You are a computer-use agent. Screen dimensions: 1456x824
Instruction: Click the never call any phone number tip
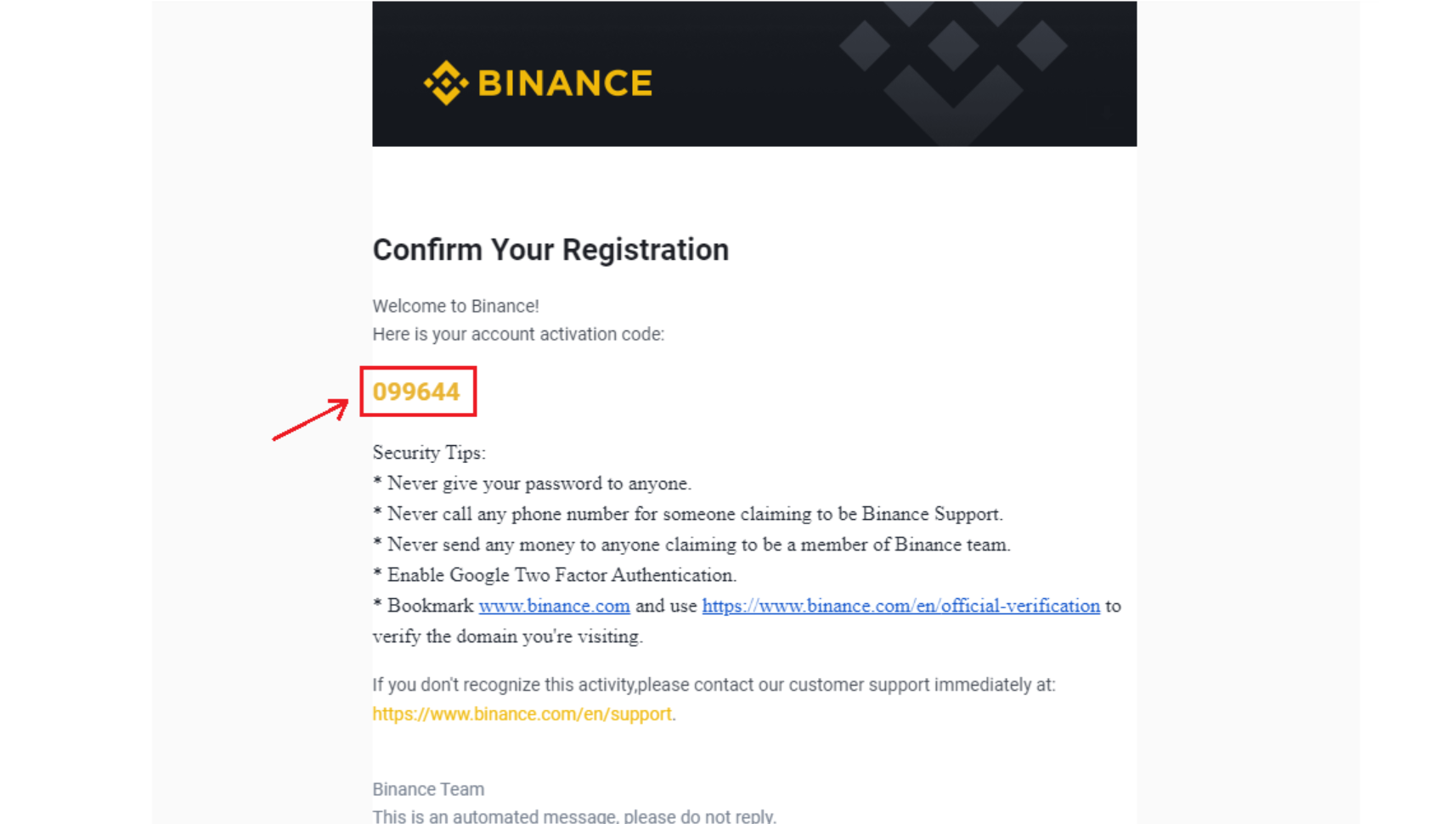click(x=687, y=514)
